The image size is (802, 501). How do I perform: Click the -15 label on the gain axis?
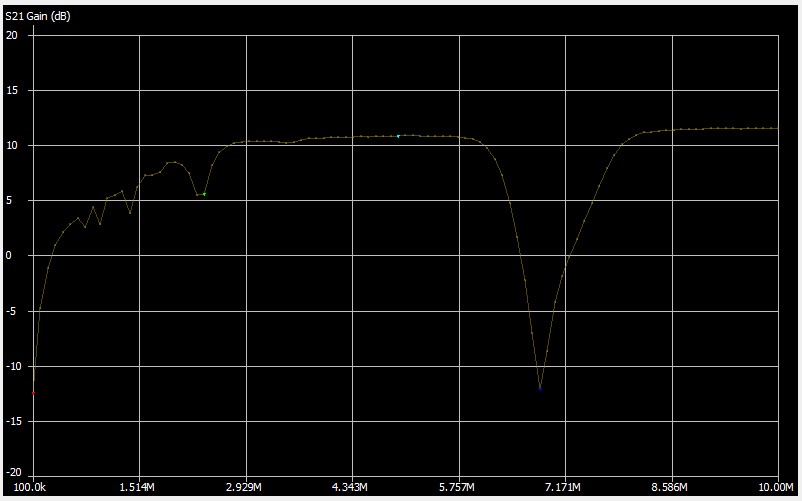[x=12, y=421]
